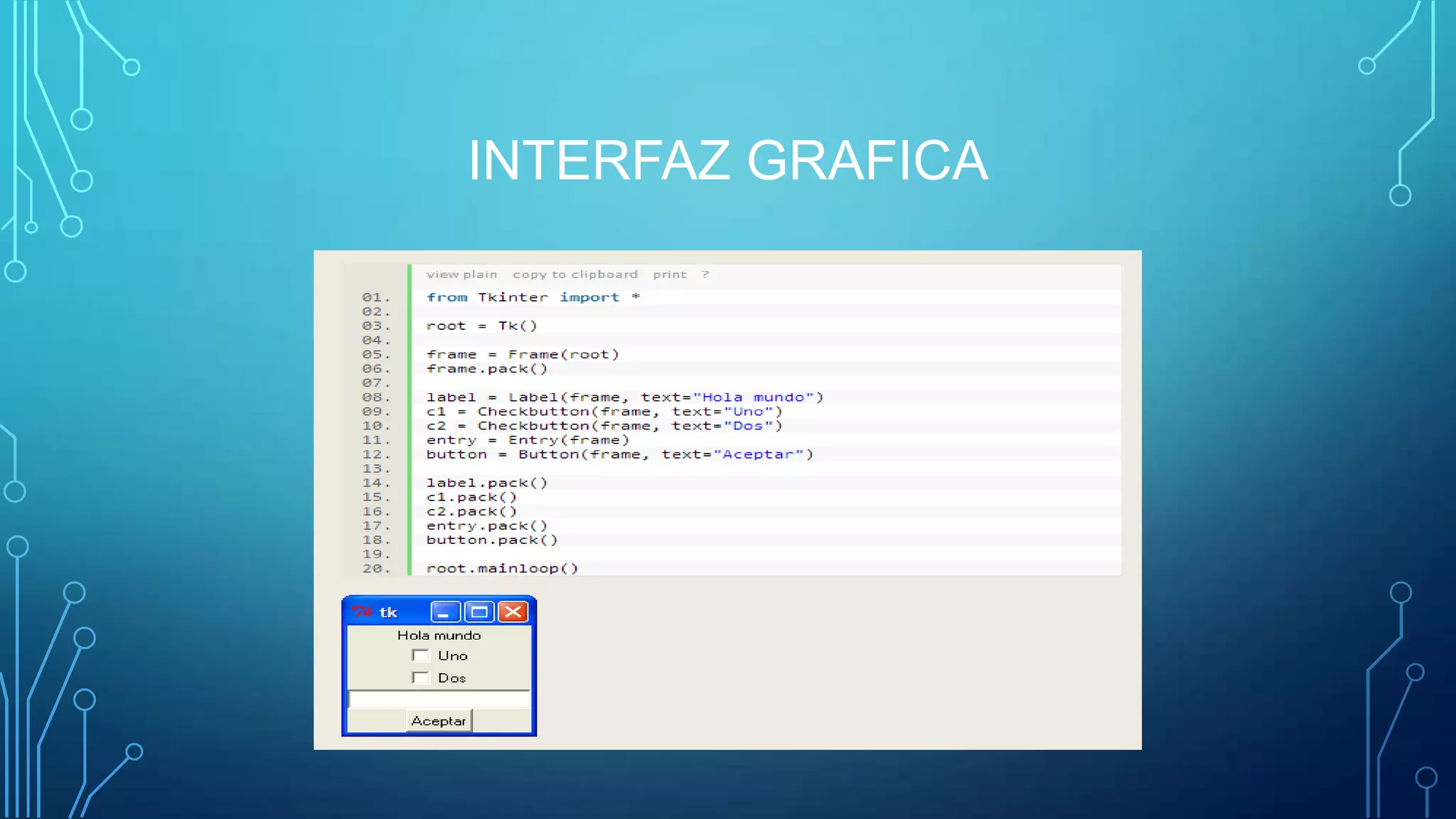Viewport: 1456px width, 819px height.
Task: Click the text entry field in tk window
Action: [x=439, y=699]
